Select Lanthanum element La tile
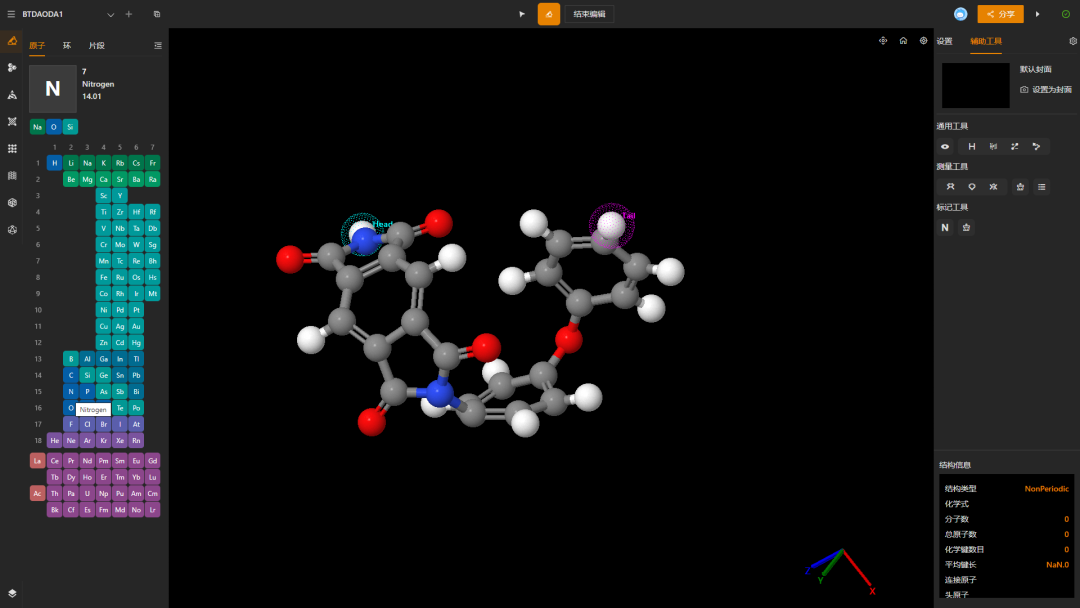The width and height of the screenshot is (1080, 608). 37,461
